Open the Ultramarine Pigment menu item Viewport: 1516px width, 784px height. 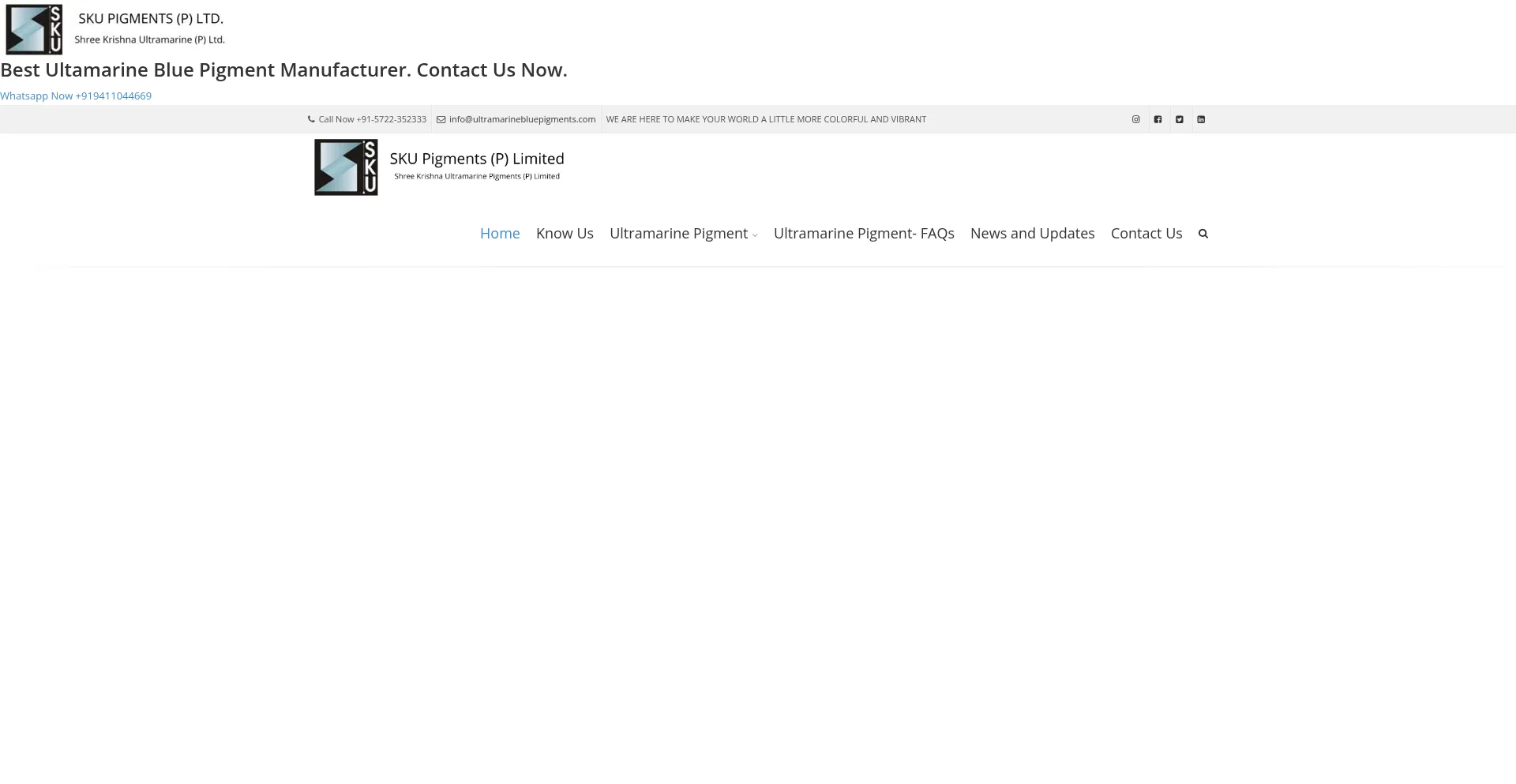(678, 234)
